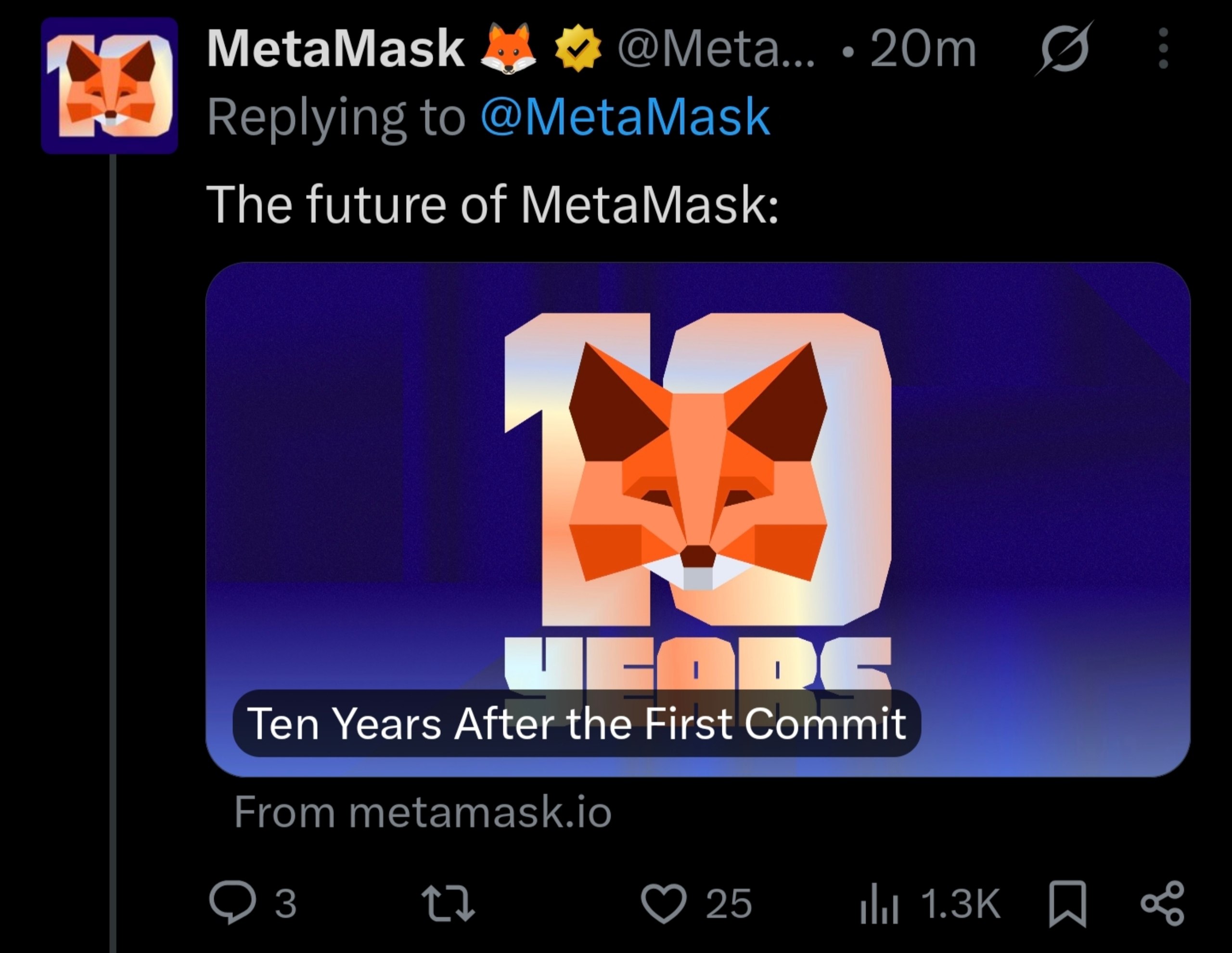Image resolution: width=1232 pixels, height=953 pixels.
Task: Open the 10 Years link preview card
Action: click(698, 520)
